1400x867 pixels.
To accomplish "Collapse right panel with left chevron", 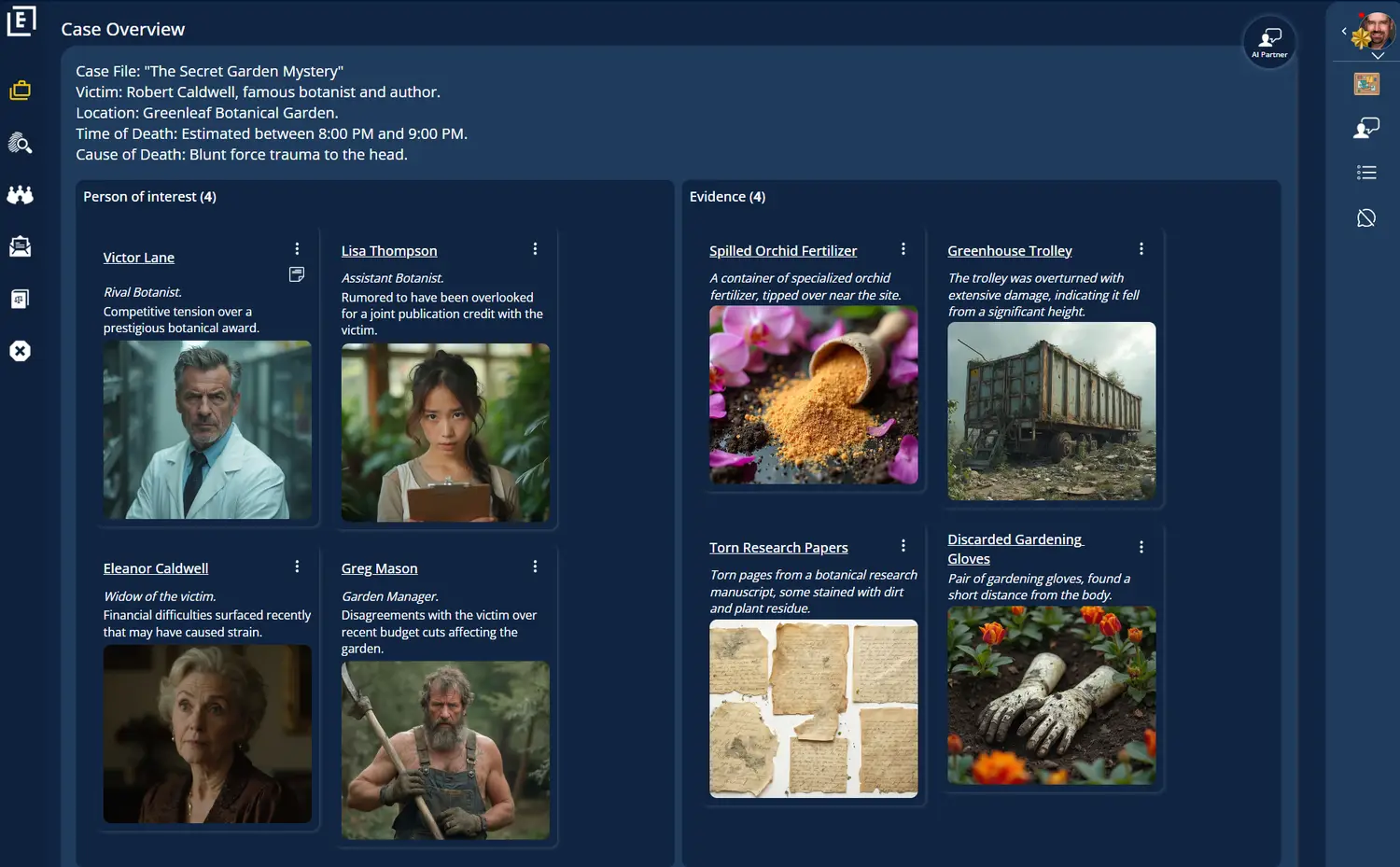I will tap(1344, 31).
